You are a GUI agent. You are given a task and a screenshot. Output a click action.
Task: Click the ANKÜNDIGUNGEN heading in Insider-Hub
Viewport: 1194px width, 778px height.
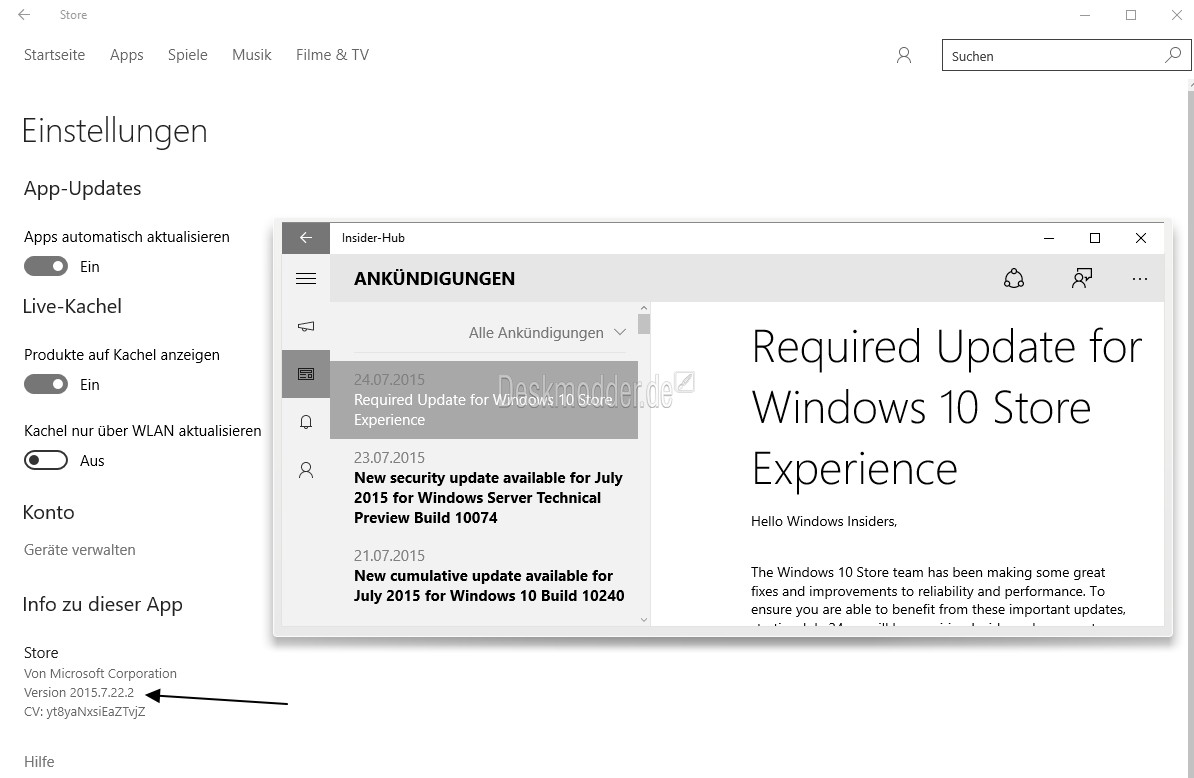pyautogui.click(x=434, y=279)
